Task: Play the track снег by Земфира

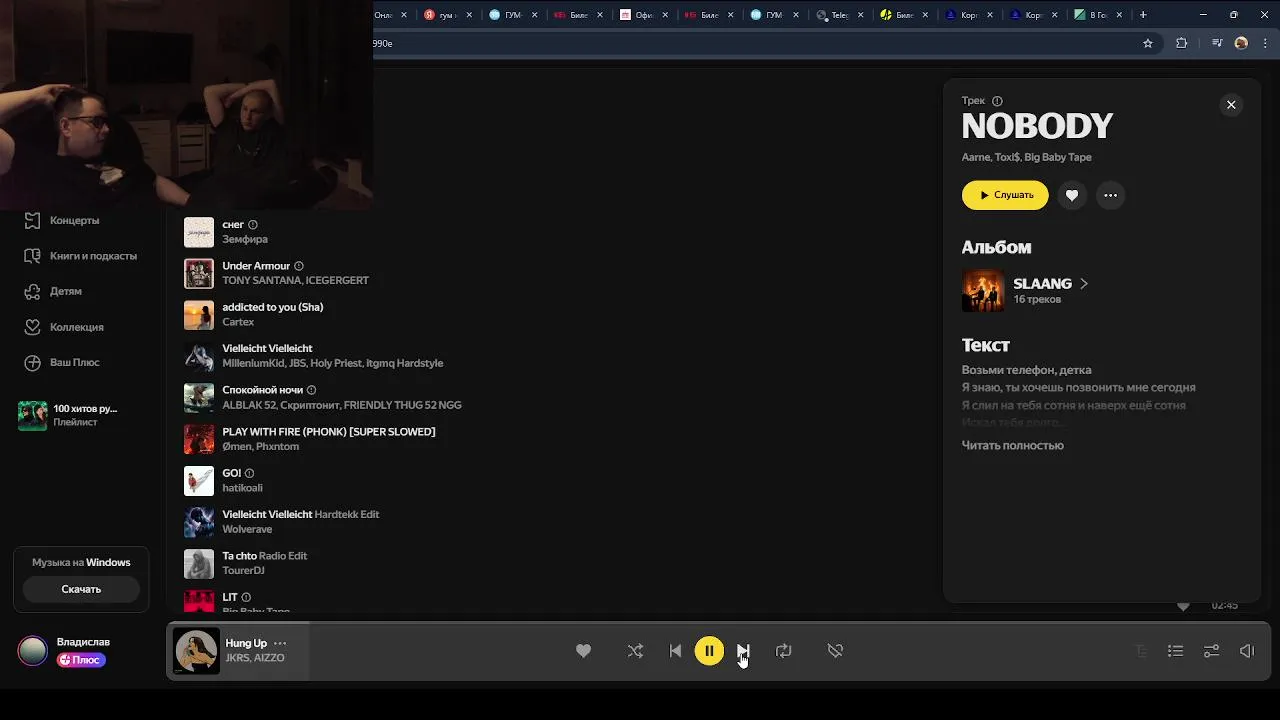Action: point(233,225)
